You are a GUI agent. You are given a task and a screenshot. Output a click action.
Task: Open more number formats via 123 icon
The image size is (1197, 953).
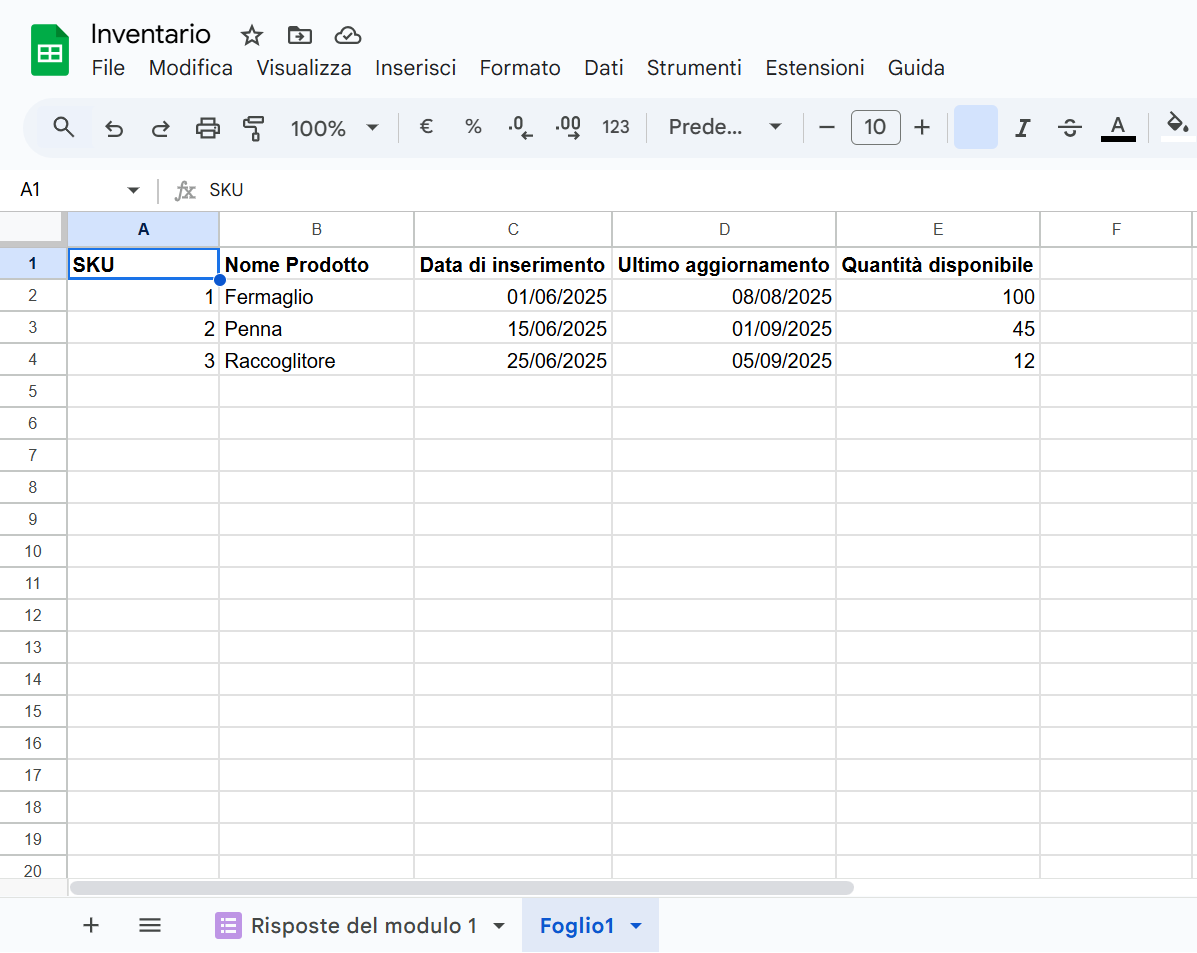pos(616,128)
